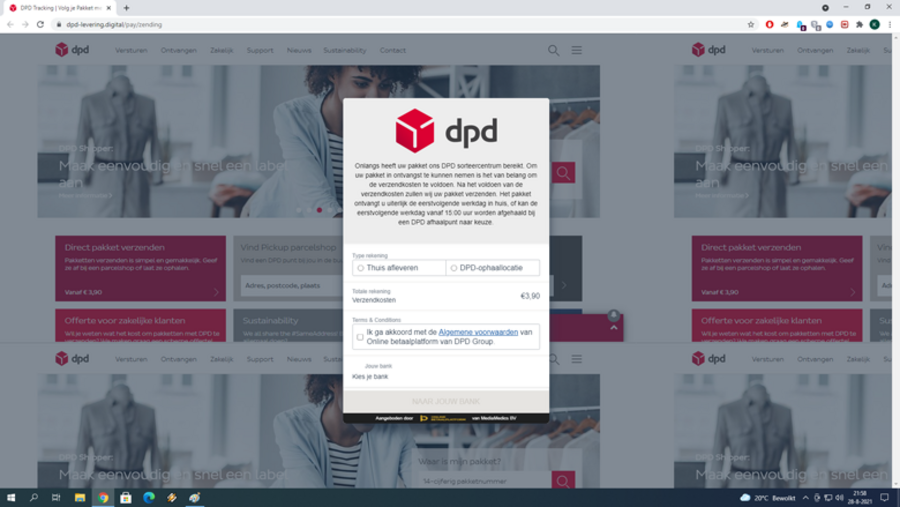
Task: Bookmark this page with the star icon
Action: (x=751, y=25)
